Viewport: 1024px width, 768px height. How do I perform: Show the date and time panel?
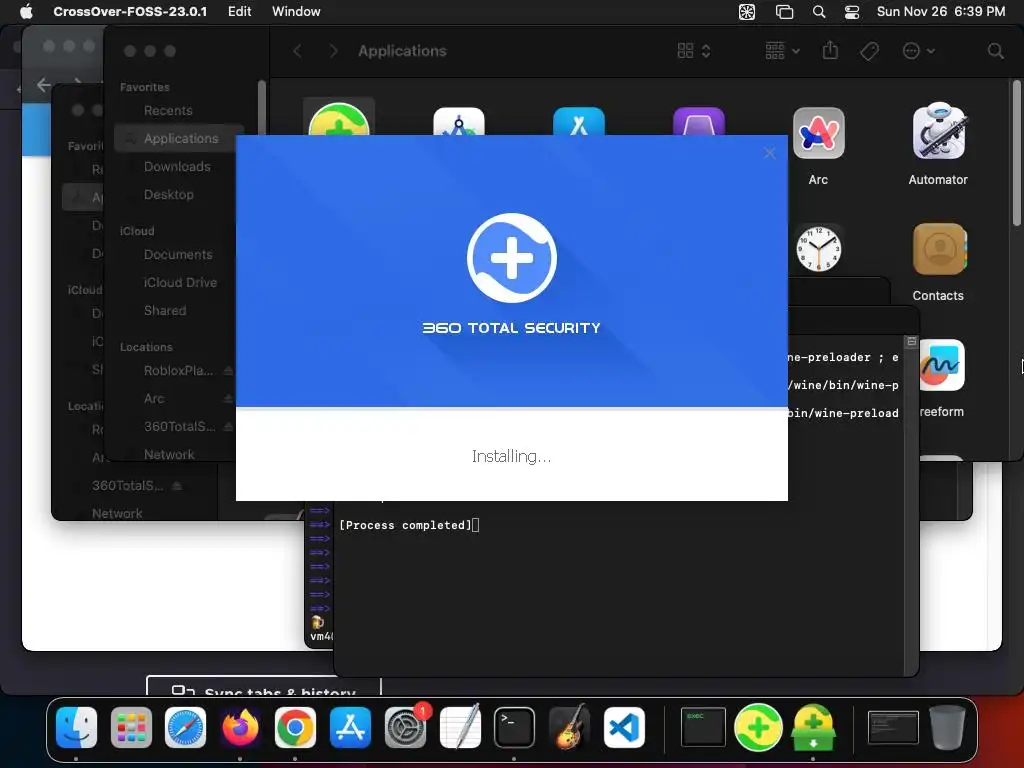pos(940,11)
